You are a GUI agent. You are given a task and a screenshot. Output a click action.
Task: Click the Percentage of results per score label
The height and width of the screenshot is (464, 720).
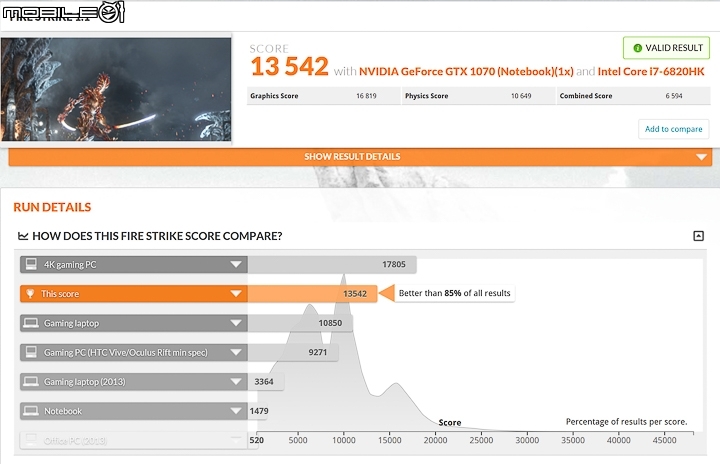tap(626, 422)
